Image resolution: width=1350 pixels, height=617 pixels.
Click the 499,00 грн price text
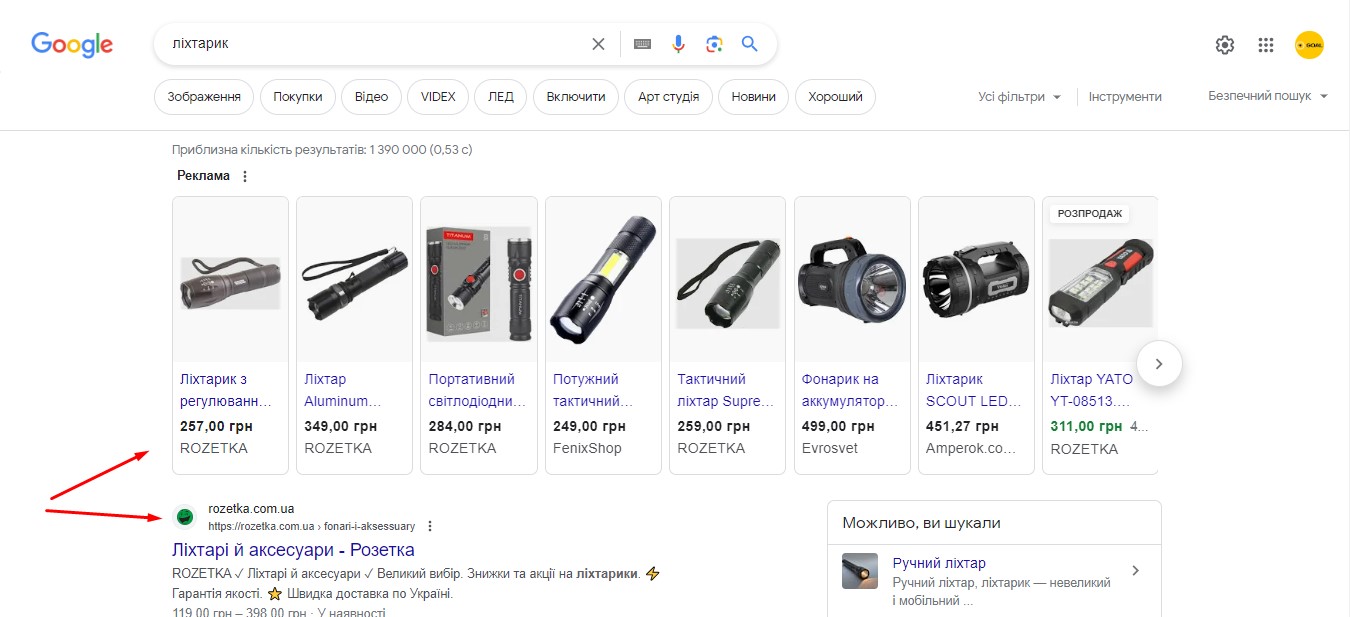coord(838,426)
